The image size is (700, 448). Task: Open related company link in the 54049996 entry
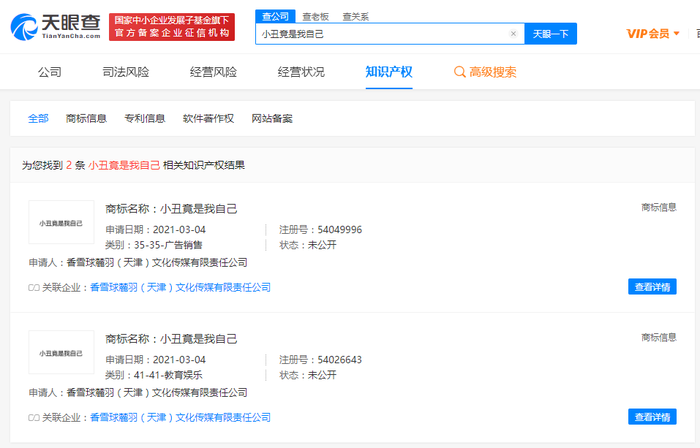180,287
